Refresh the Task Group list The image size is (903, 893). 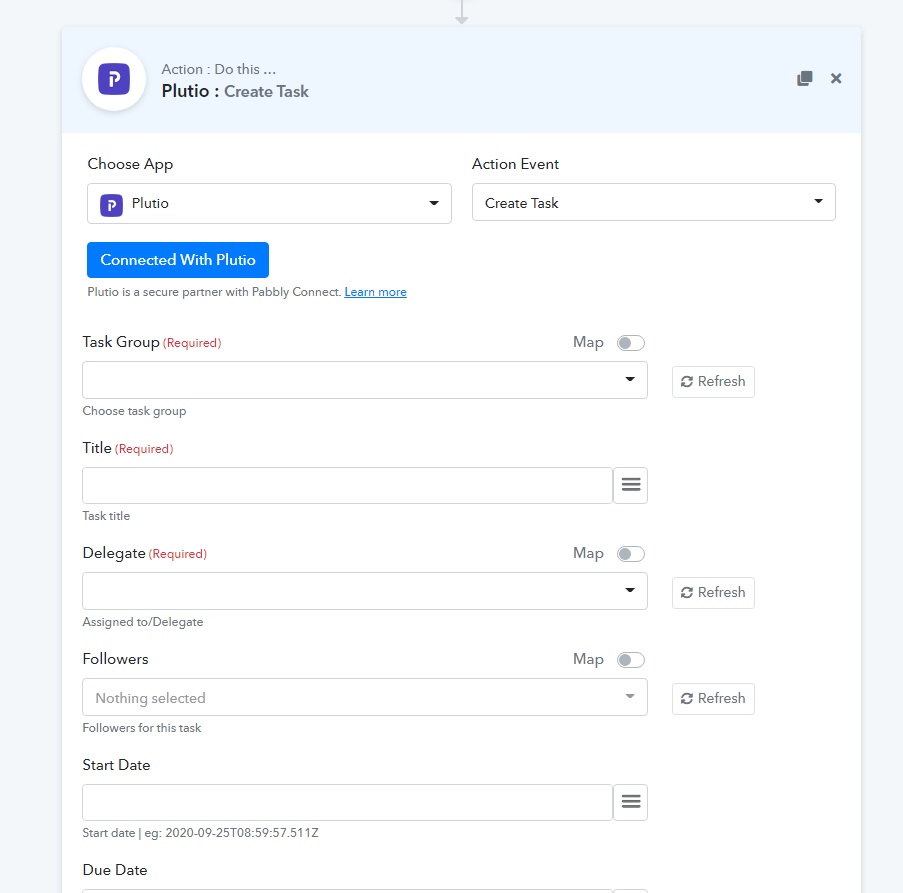713,382
